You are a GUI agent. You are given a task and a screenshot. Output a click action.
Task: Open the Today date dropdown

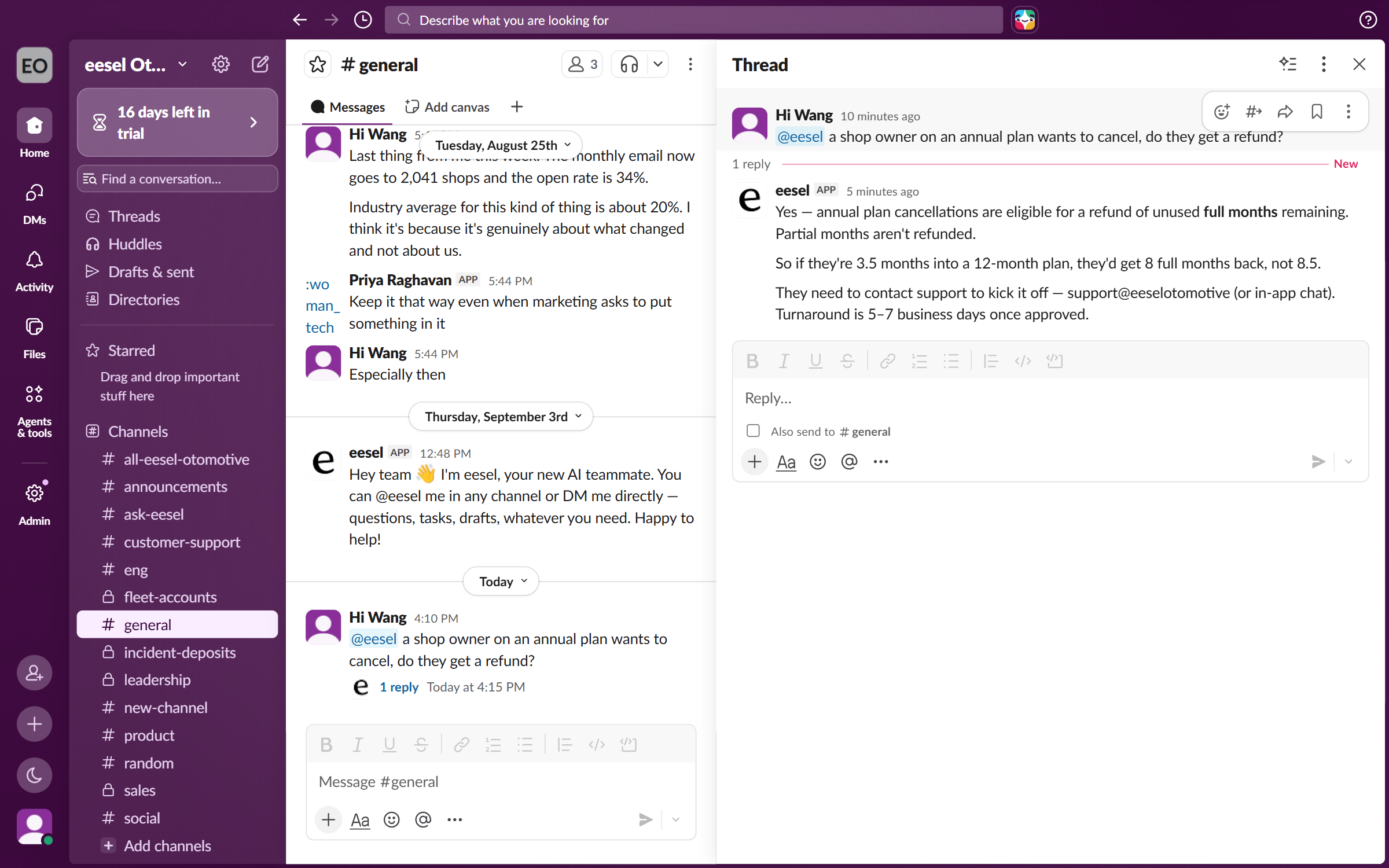point(501,581)
